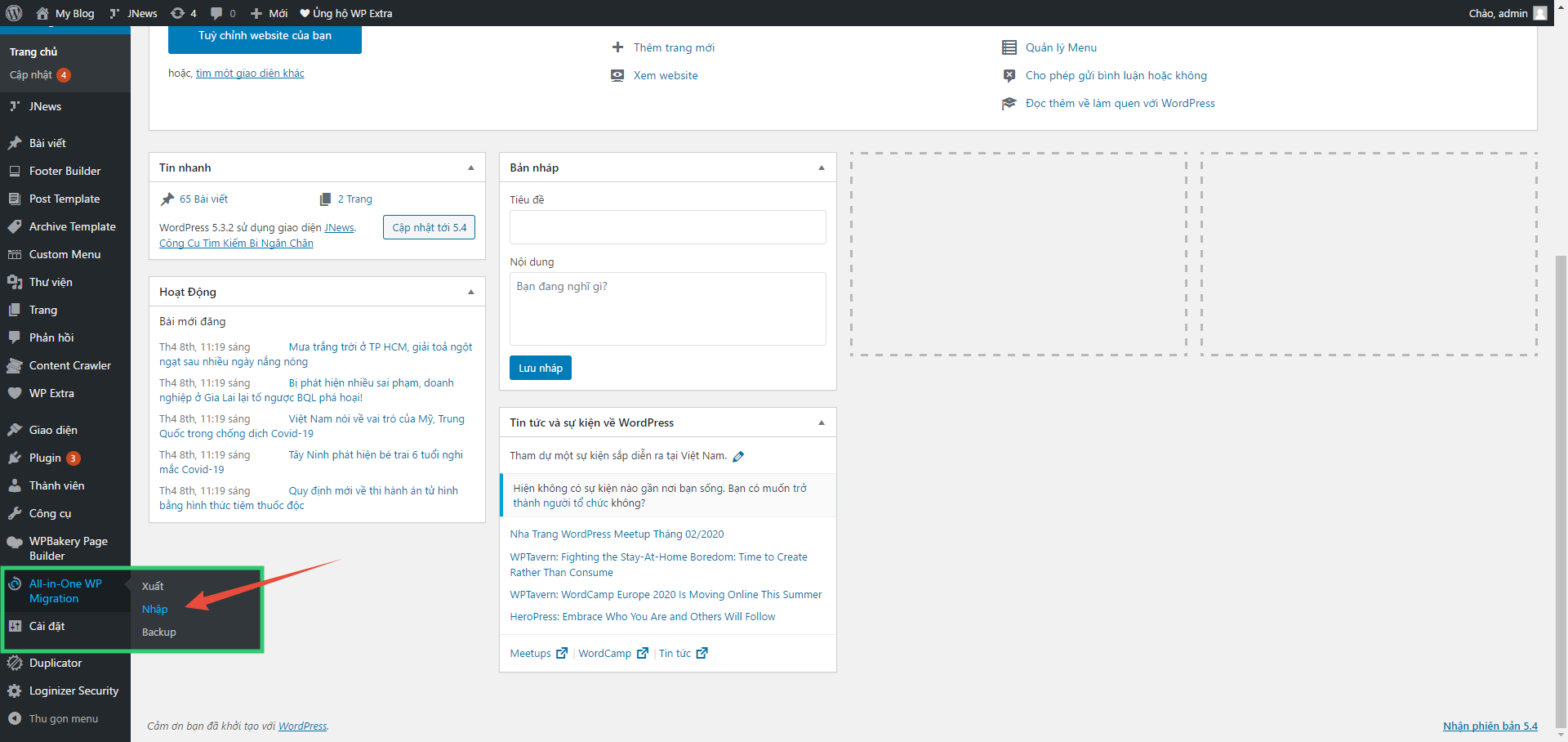Open the WordPress logo menu in admin bar
The image size is (1568, 742).
14,13
